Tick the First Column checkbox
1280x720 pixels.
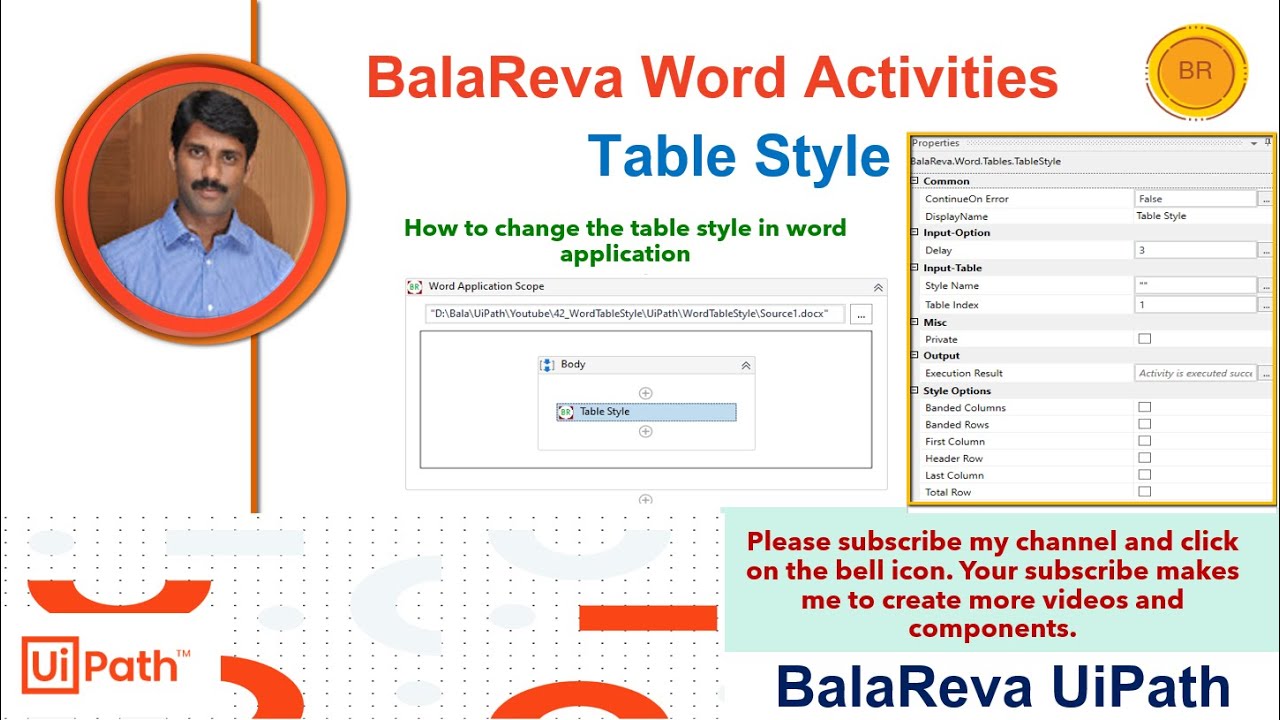tap(1145, 441)
